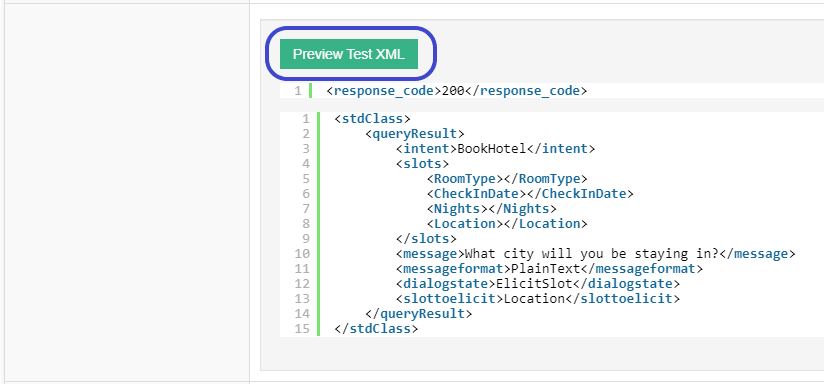The width and height of the screenshot is (824, 384).
Task: Click the closing queryResult tag
Action: [x=418, y=314]
